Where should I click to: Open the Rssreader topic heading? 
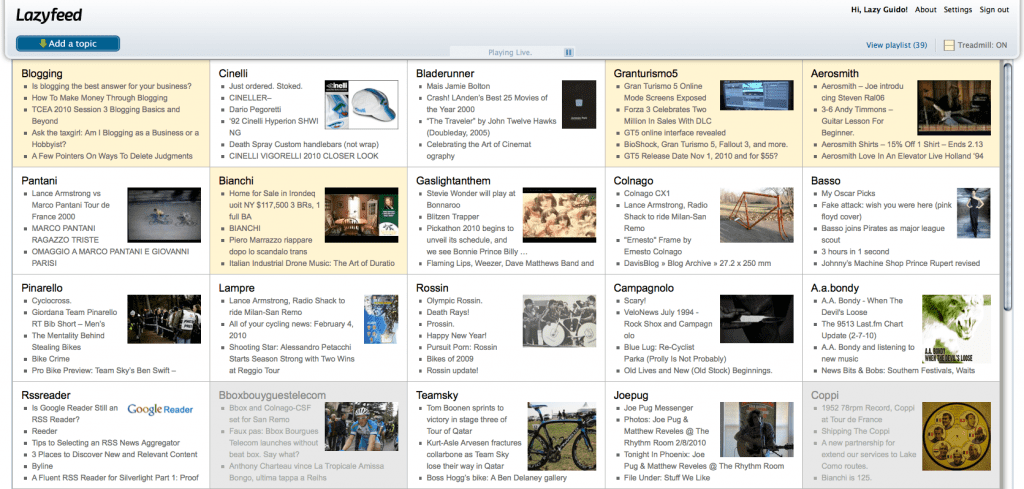[x=46, y=395]
